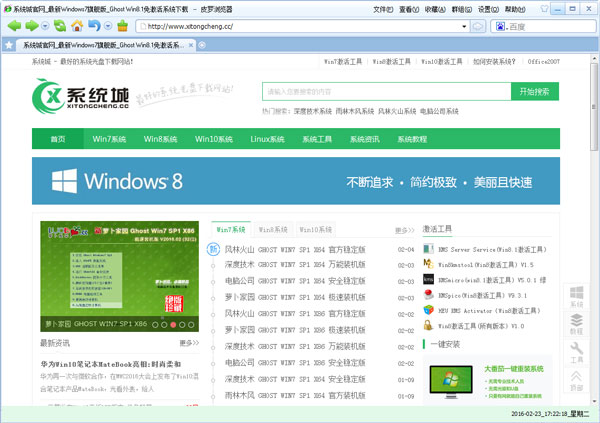Click the blue undo closed tab icon
The image size is (600, 423).
coord(94,26)
